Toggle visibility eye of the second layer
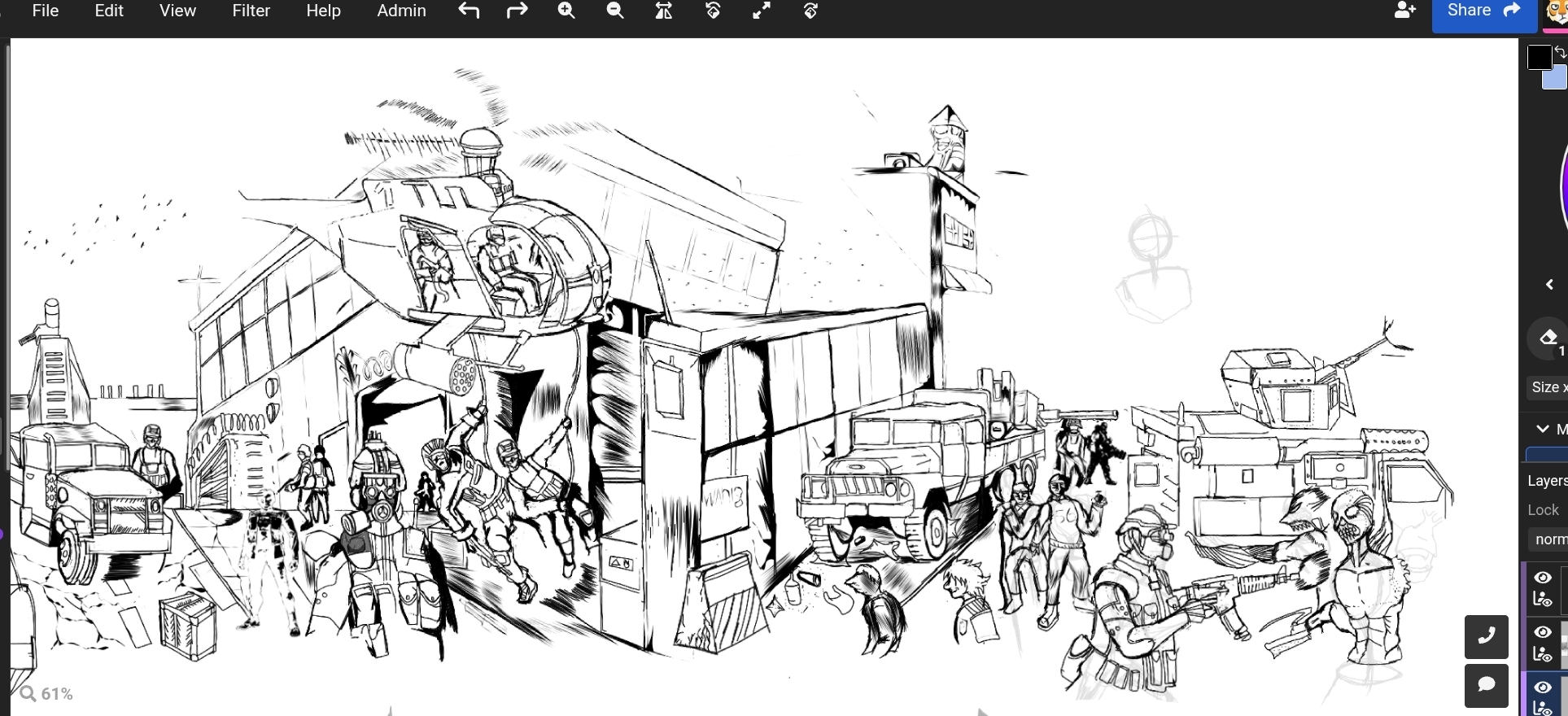Viewport: 1568px width, 716px height. pos(1543,632)
